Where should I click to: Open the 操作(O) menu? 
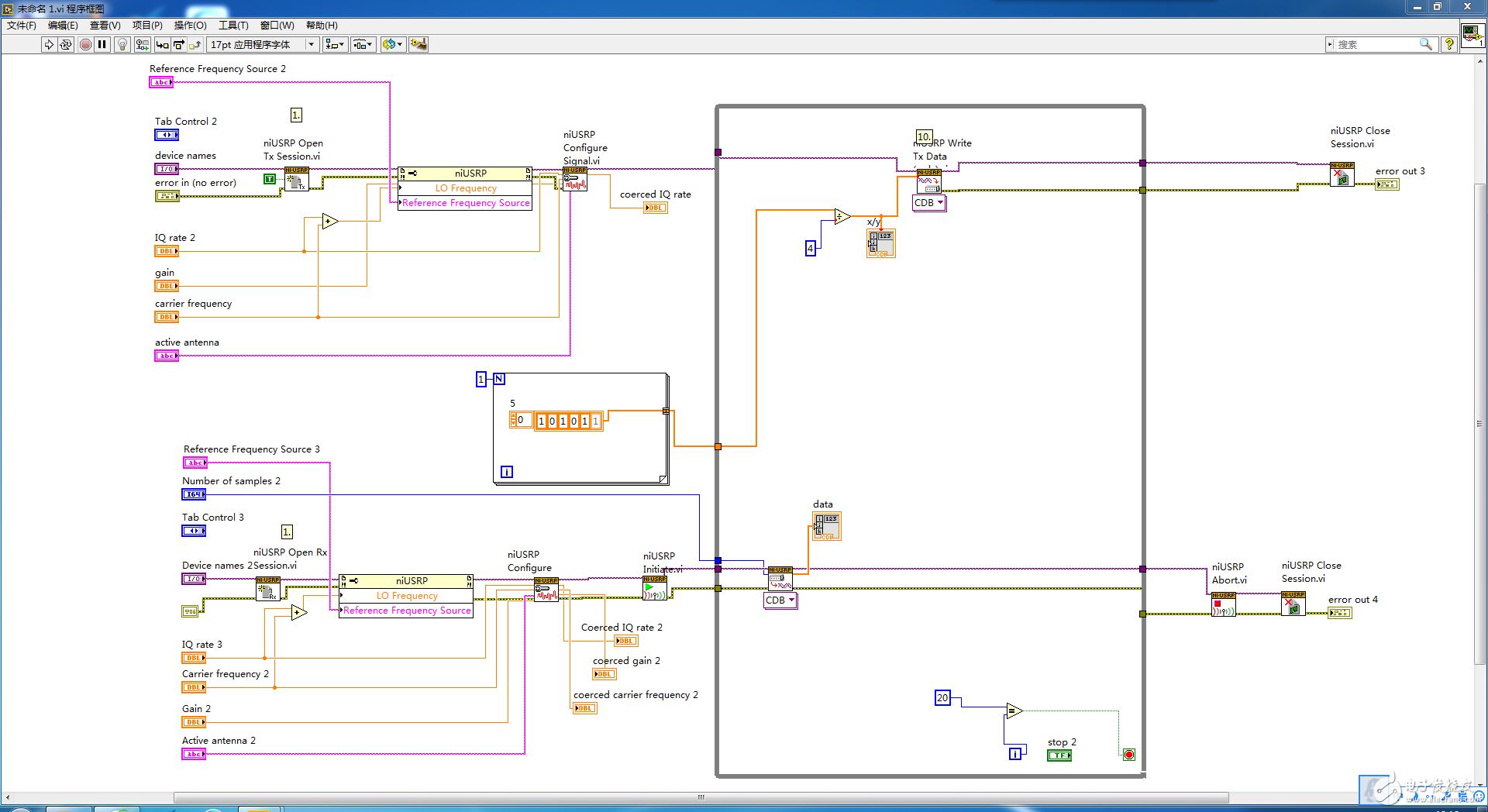click(x=190, y=26)
